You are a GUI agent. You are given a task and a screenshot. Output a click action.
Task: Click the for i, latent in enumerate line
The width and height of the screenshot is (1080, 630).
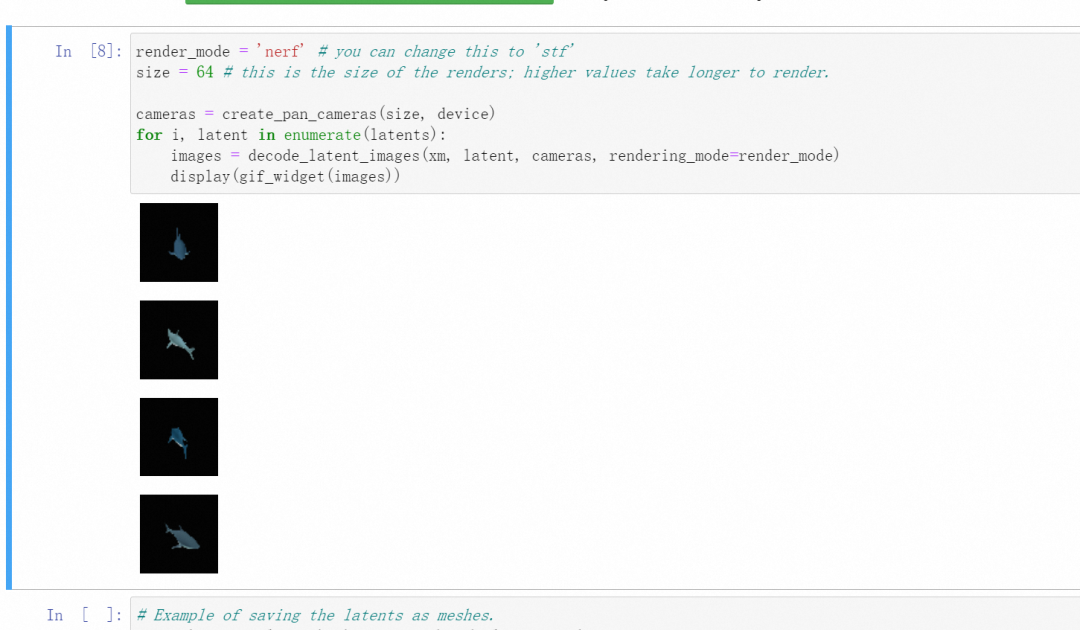click(x=291, y=135)
